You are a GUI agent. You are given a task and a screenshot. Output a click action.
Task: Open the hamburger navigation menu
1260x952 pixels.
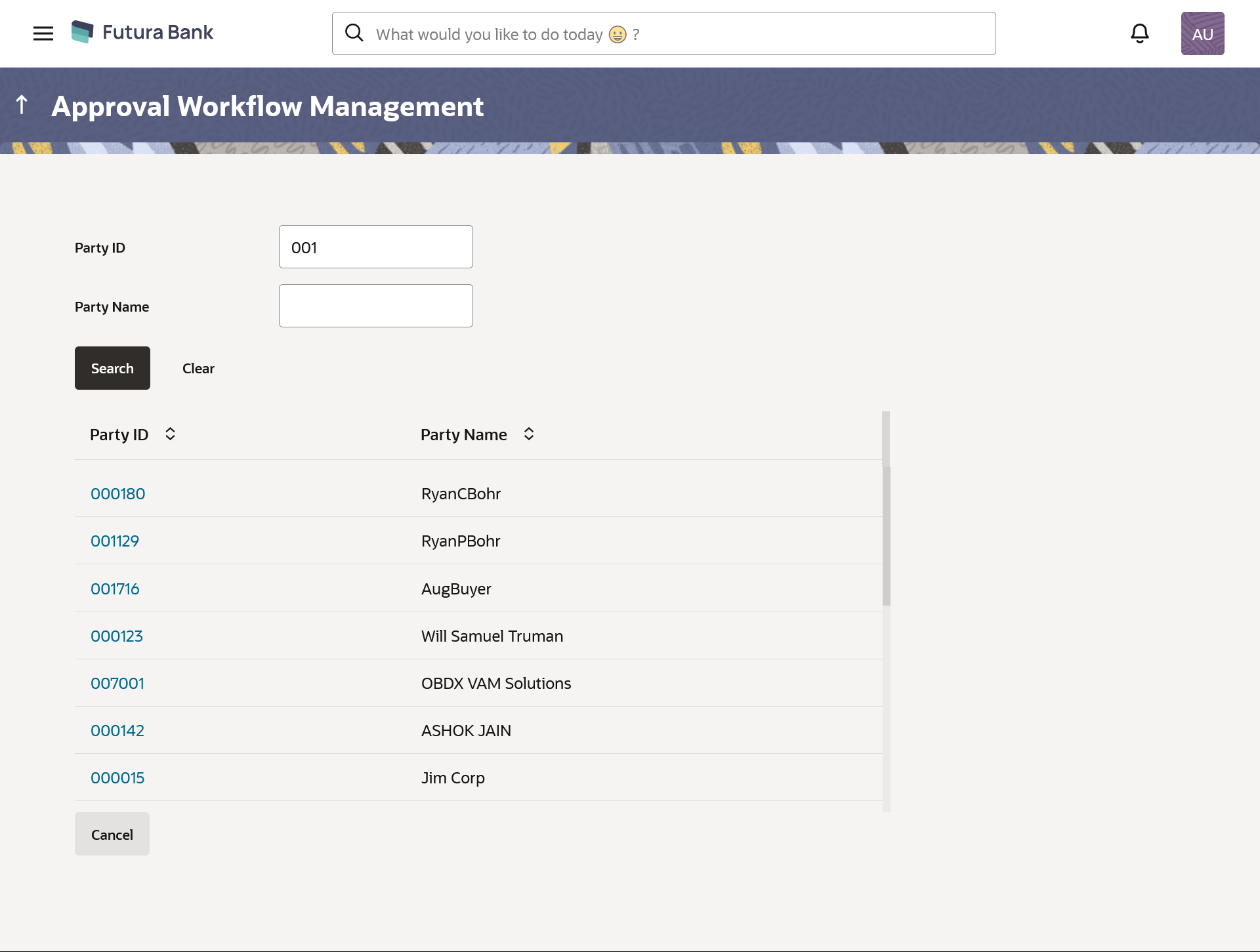43,33
